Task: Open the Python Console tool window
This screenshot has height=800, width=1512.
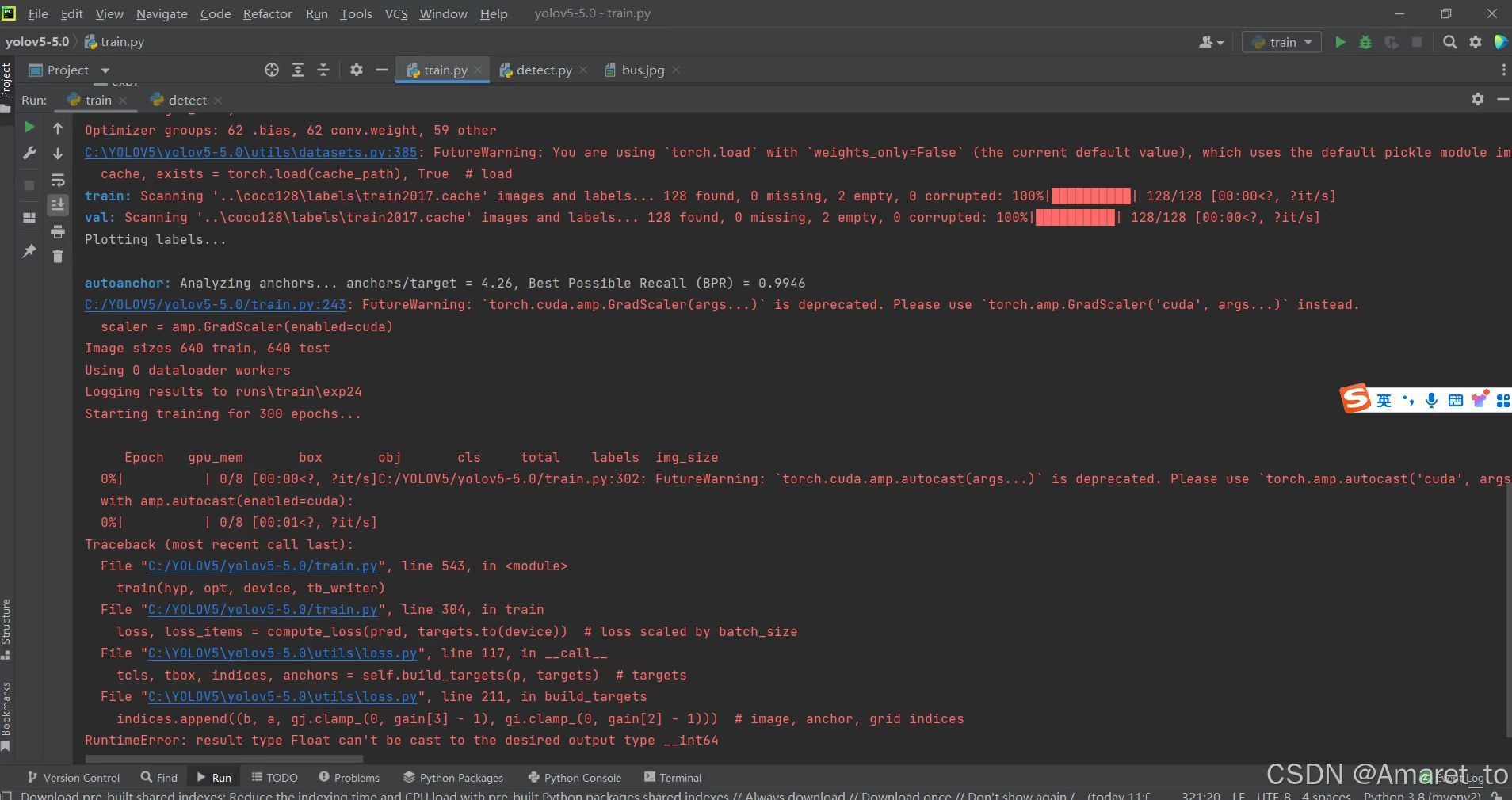Action: coord(575,778)
